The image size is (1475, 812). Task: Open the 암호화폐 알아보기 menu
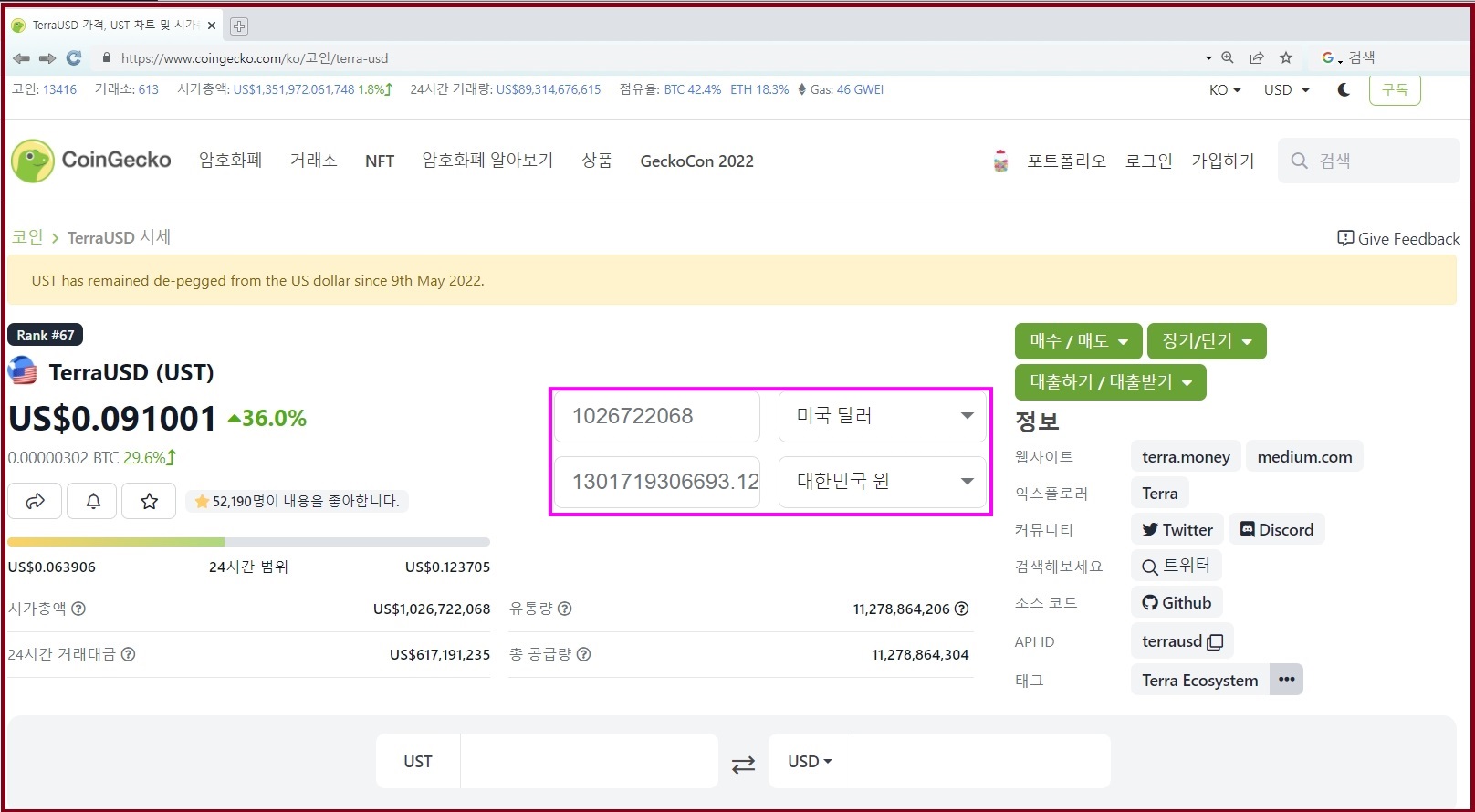(487, 161)
